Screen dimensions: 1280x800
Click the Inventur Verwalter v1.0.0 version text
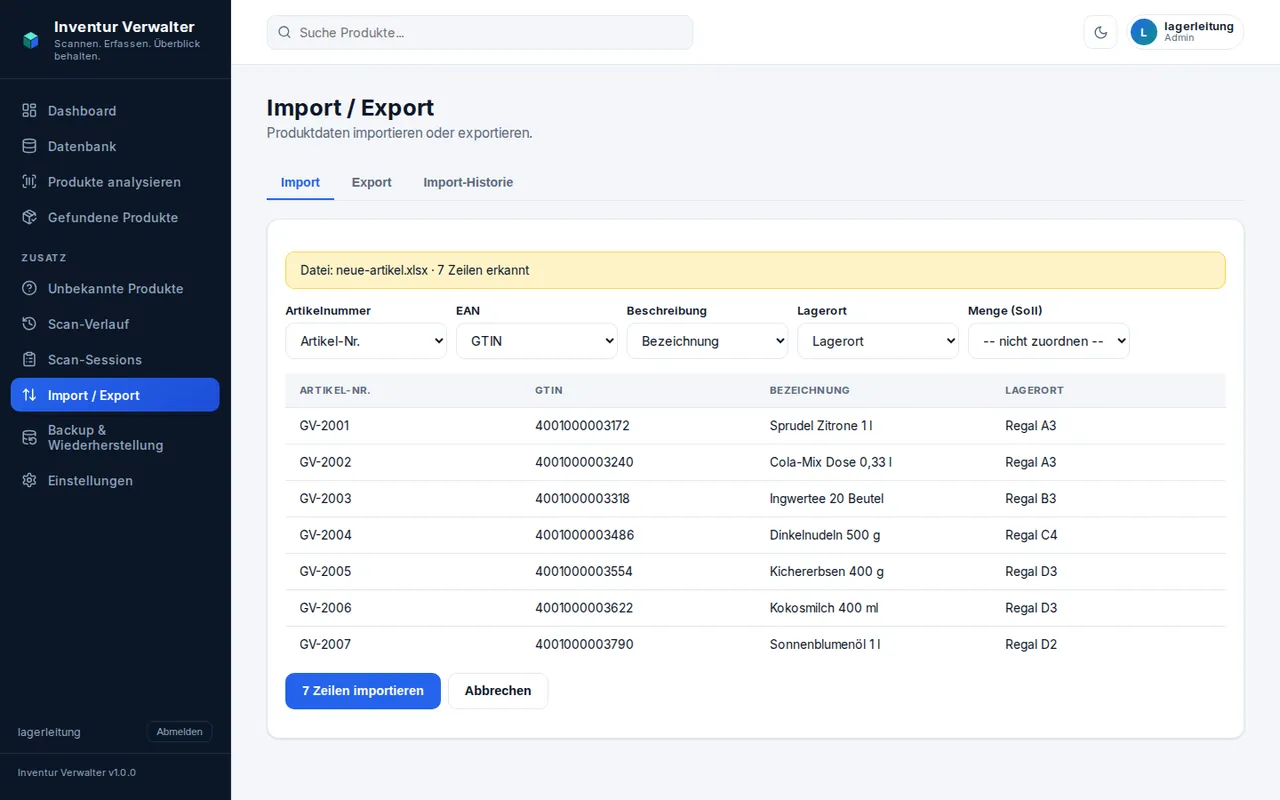[77, 773]
